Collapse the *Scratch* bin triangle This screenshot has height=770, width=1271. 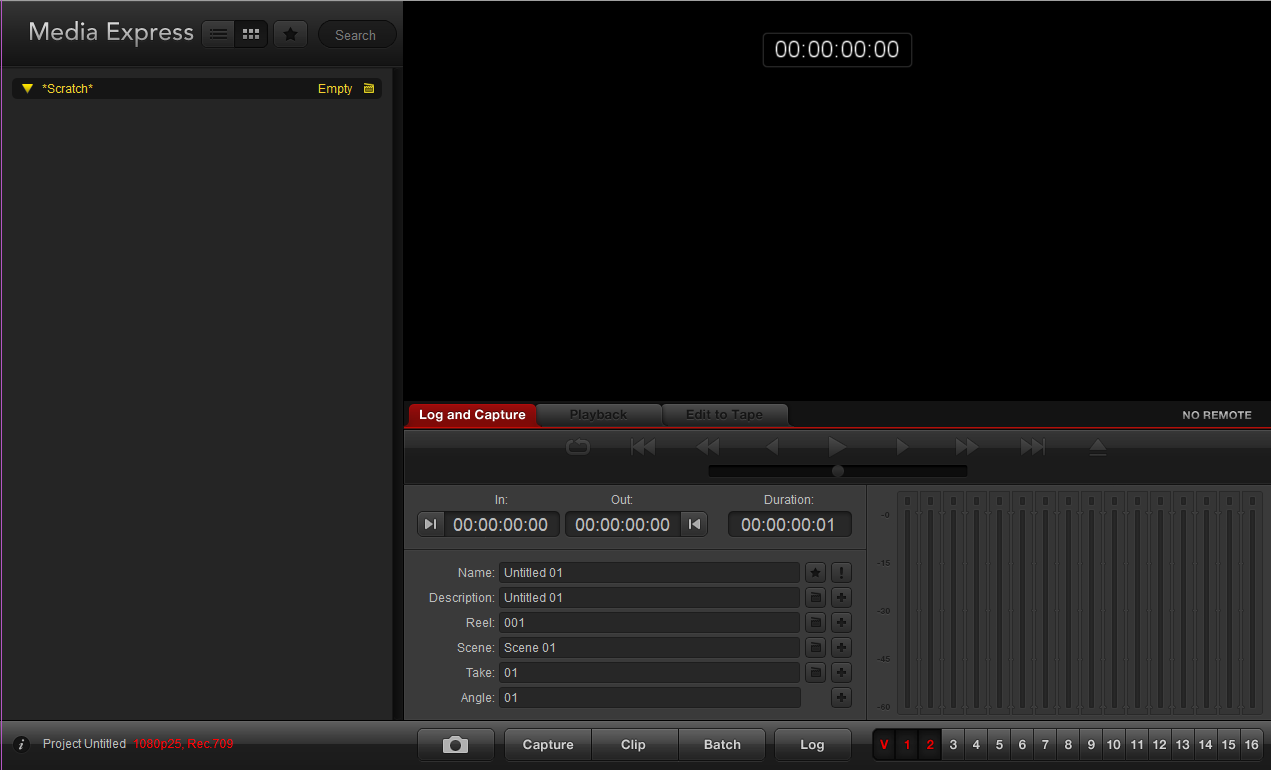[28, 89]
